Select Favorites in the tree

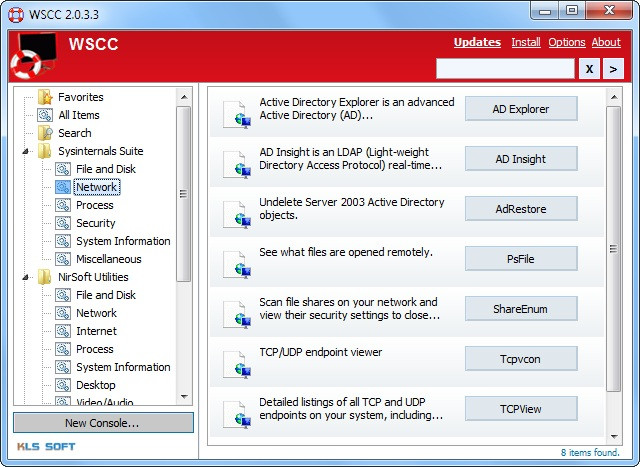[81, 97]
